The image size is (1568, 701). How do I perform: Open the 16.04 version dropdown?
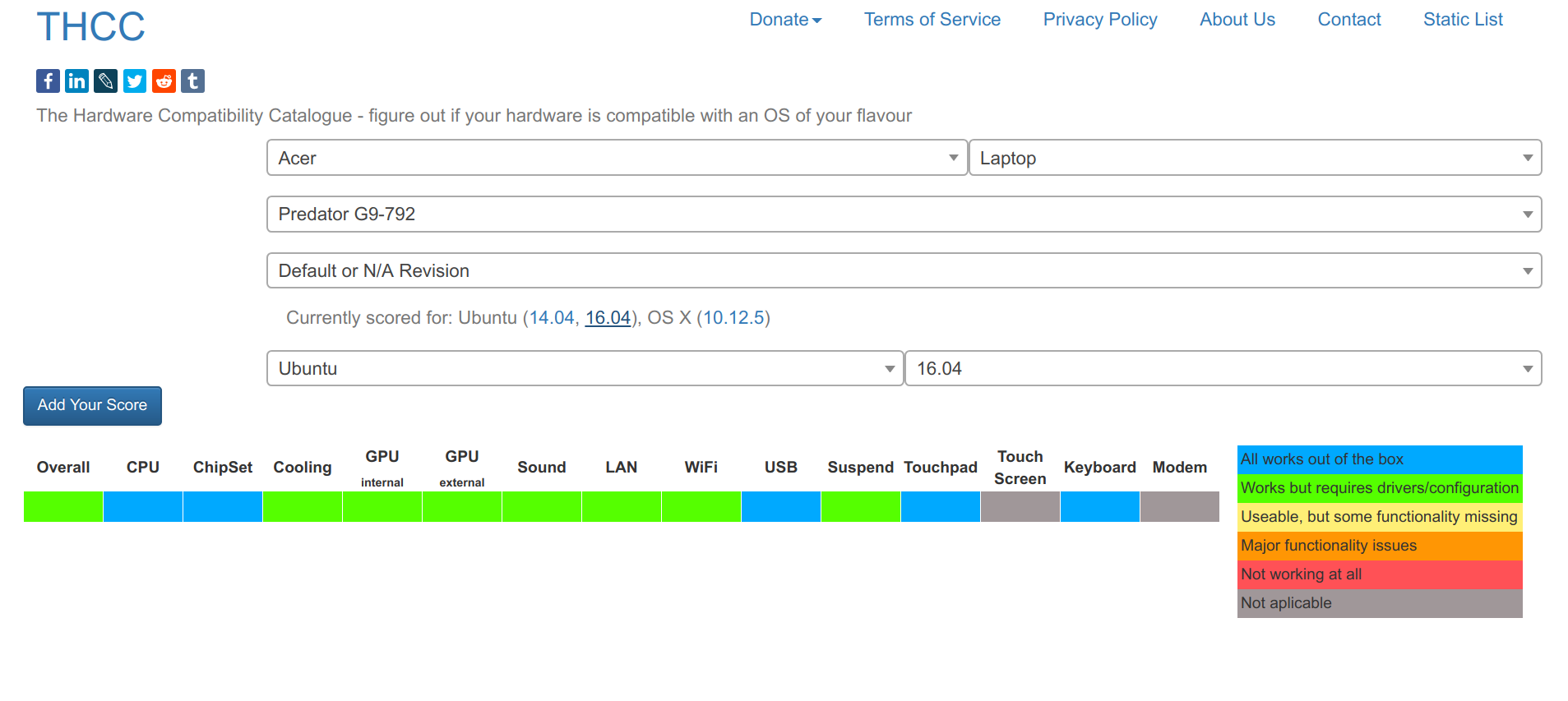(x=1223, y=368)
